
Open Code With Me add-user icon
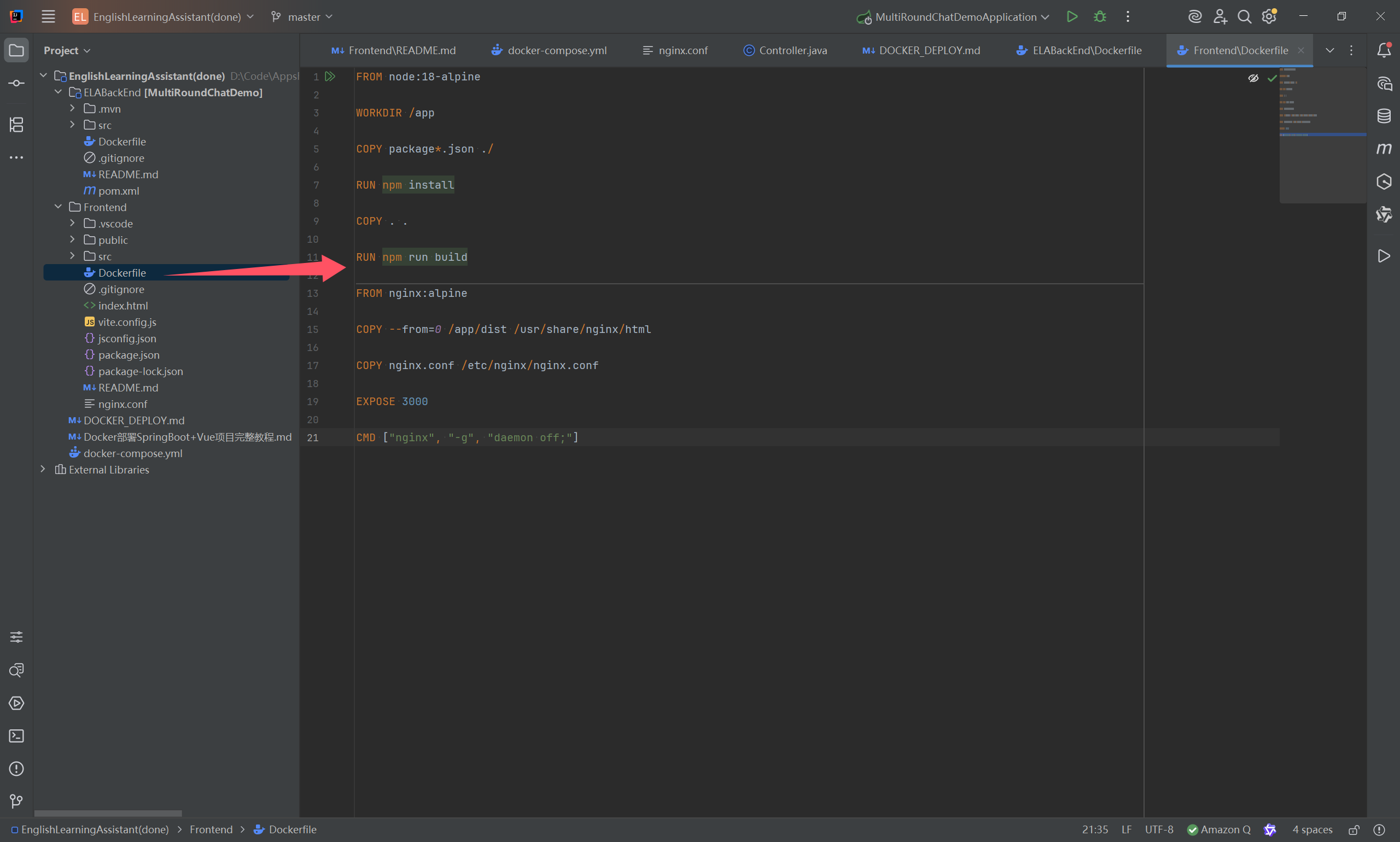1220,16
